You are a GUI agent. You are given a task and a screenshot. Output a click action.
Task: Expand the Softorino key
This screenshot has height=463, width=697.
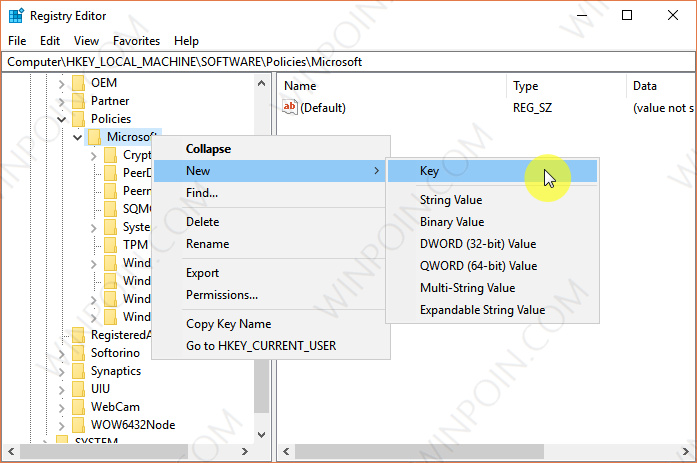[x=61, y=354]
